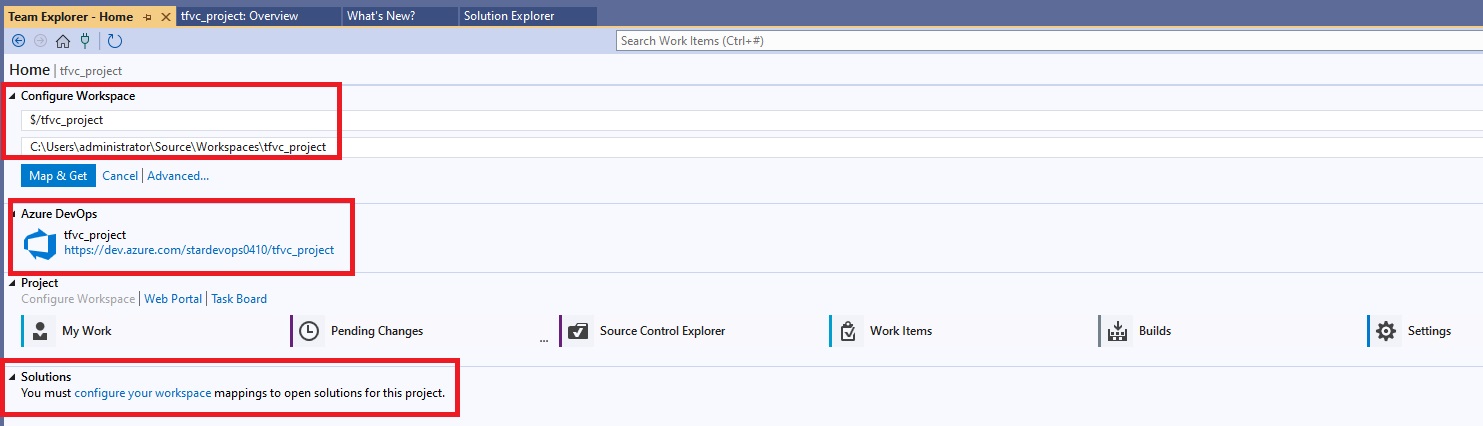
Task: Open My Work tile icon
Action: click(x=39, y=331)
